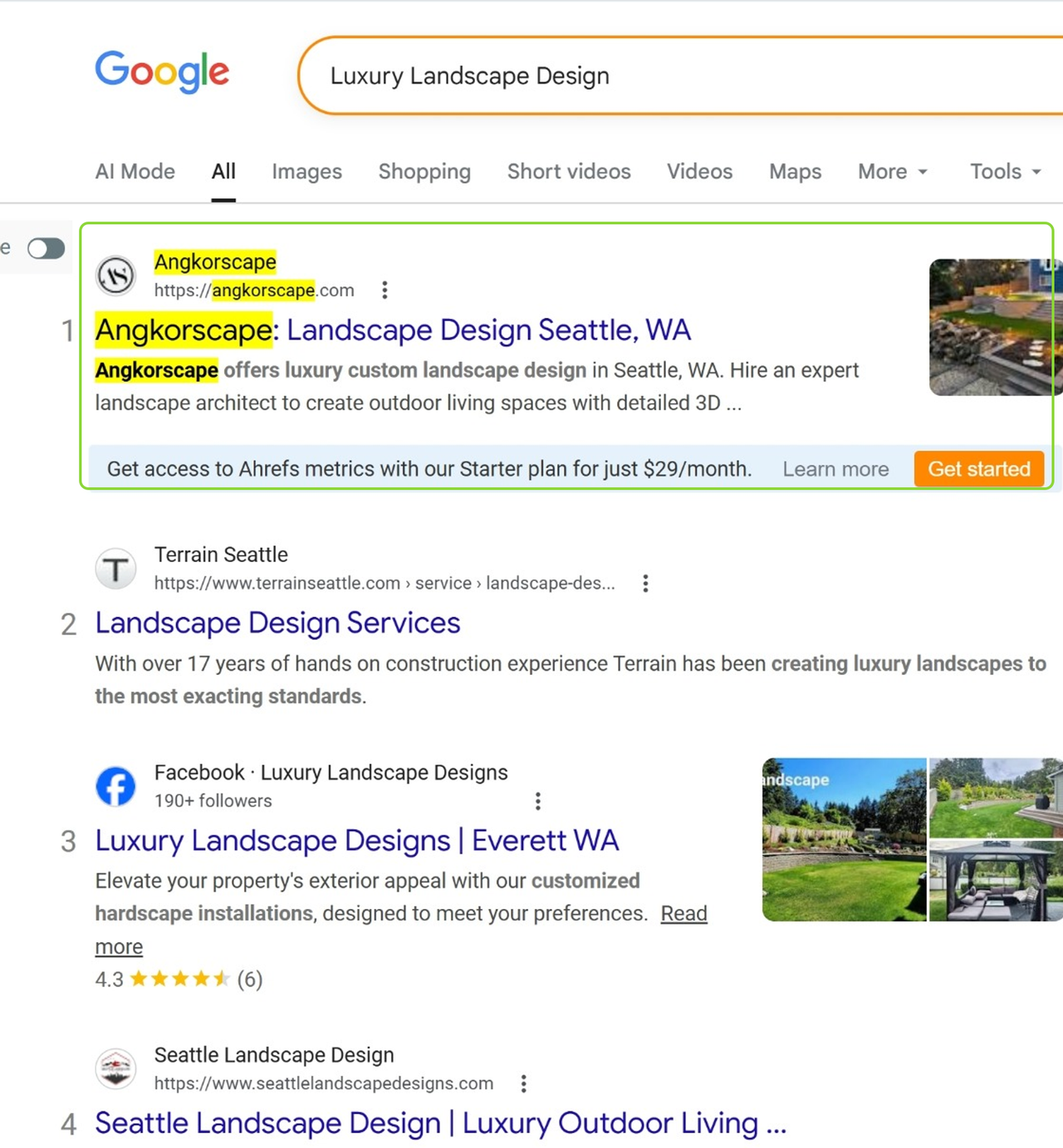Click the Angkorscape site favicon
This screenshot has width=1063, height=1148.
[115, 276]
